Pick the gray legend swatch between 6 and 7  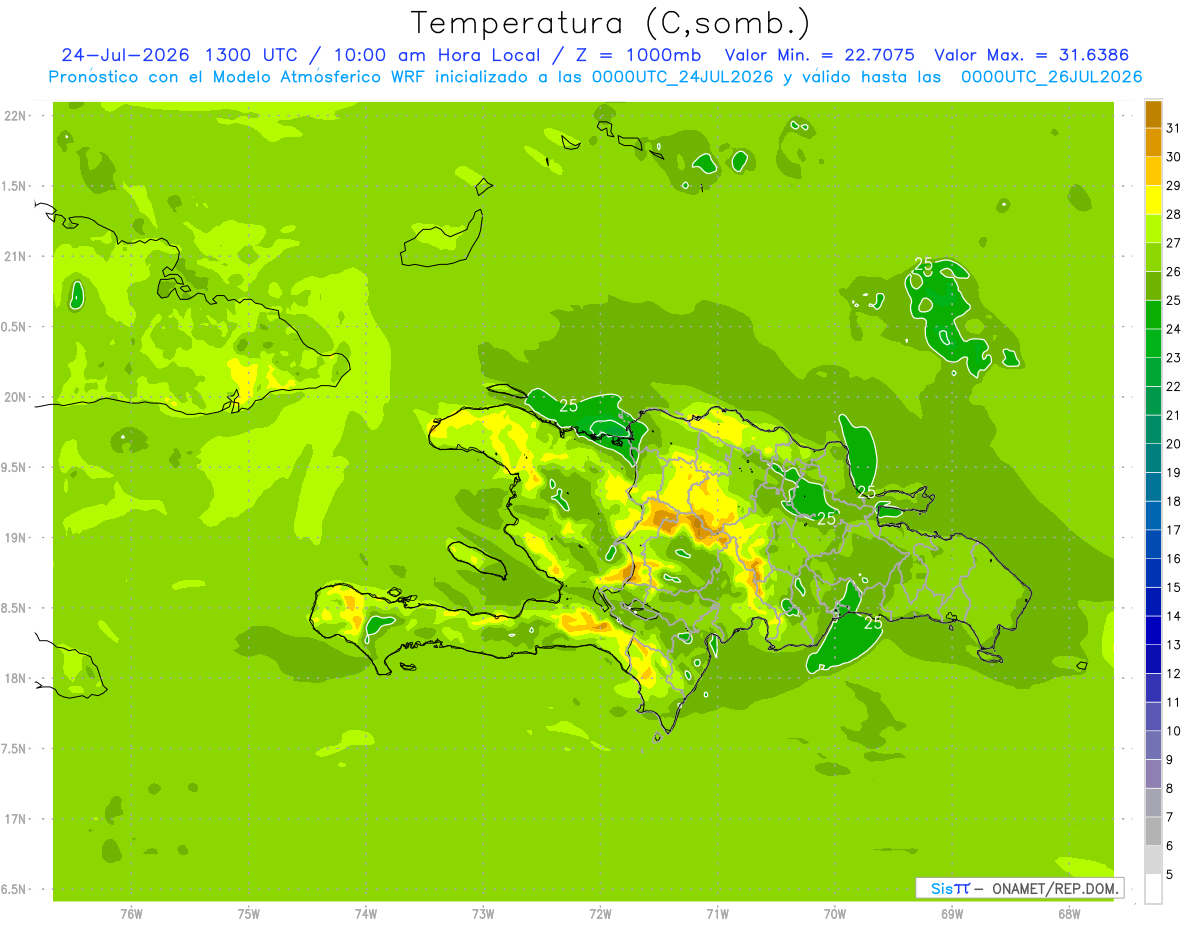click(1153, 831)
